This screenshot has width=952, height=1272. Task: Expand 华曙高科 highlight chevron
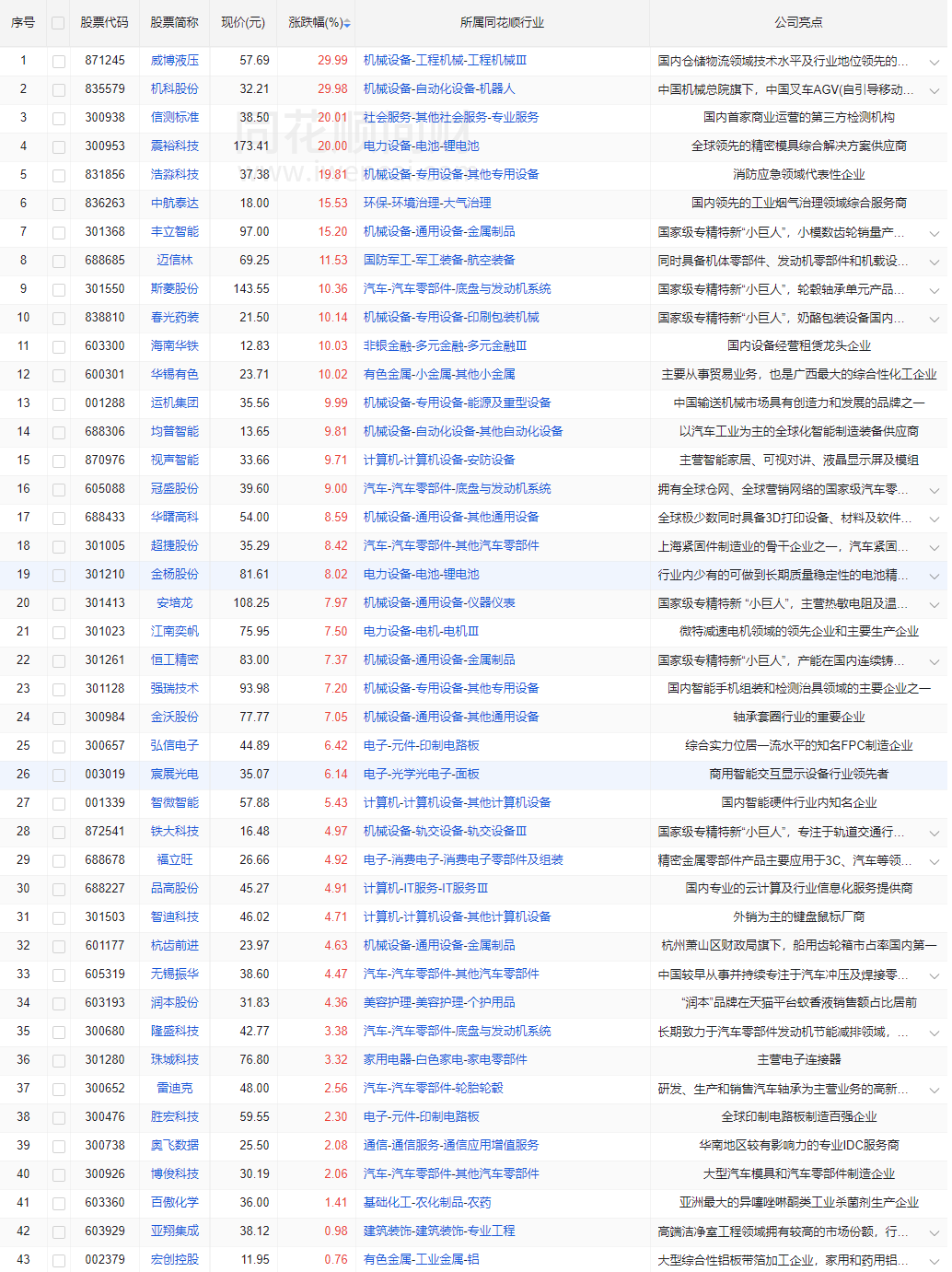(x=934, y=519)
